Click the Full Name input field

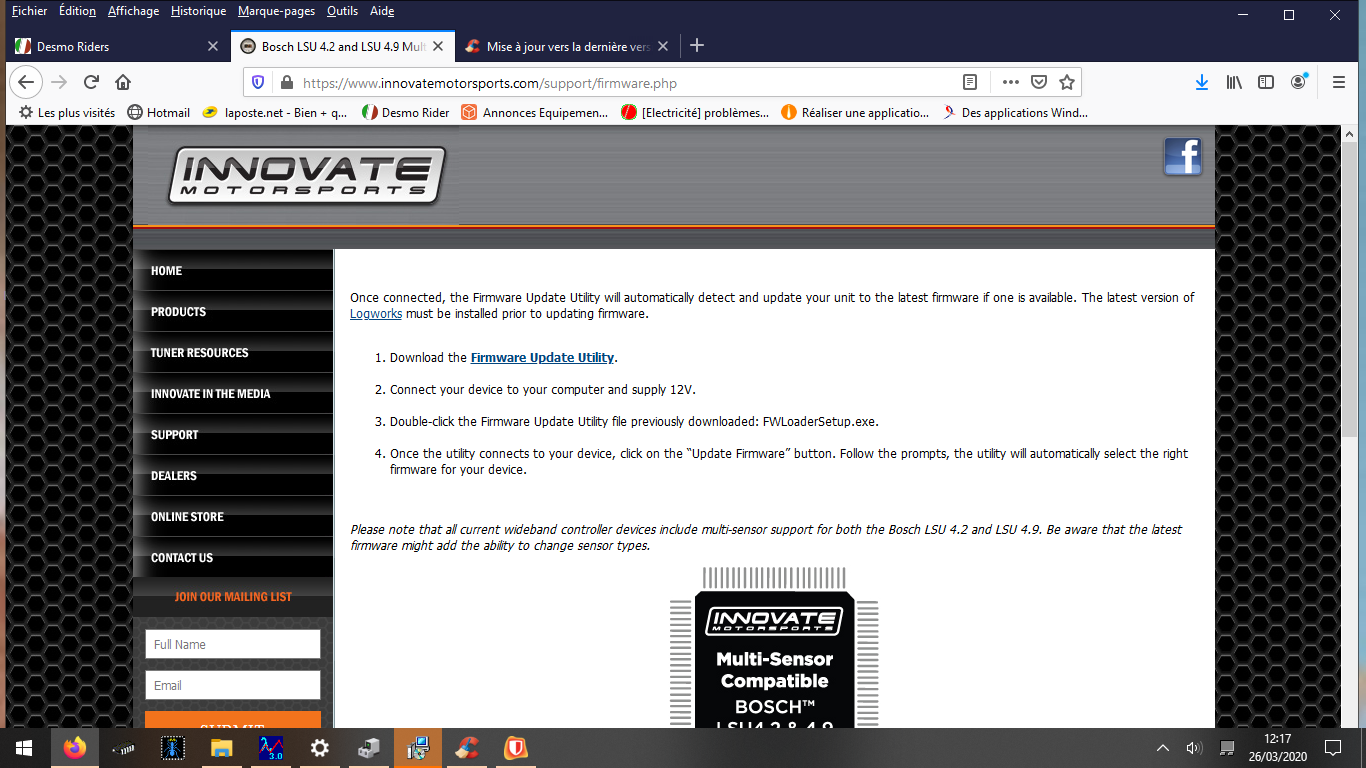click(233, 644)
